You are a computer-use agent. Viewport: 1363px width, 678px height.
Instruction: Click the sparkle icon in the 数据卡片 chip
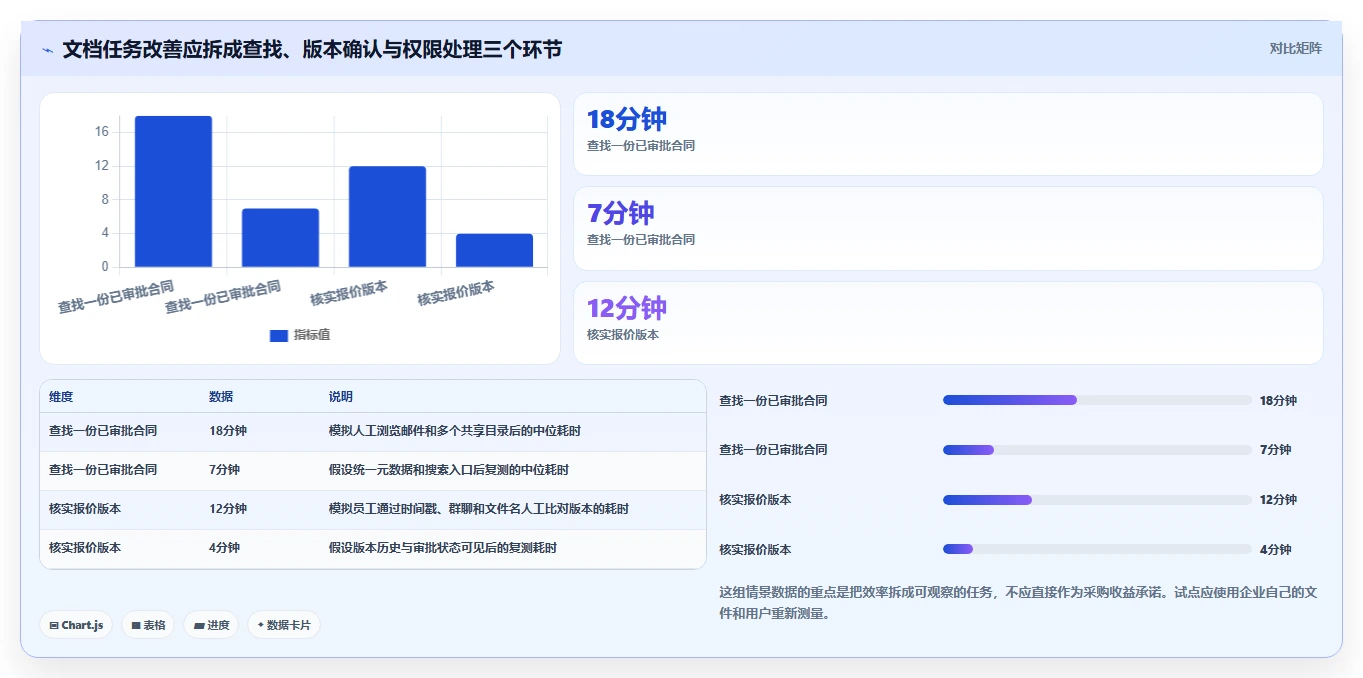pyautogui.click(x=260, y=625)
